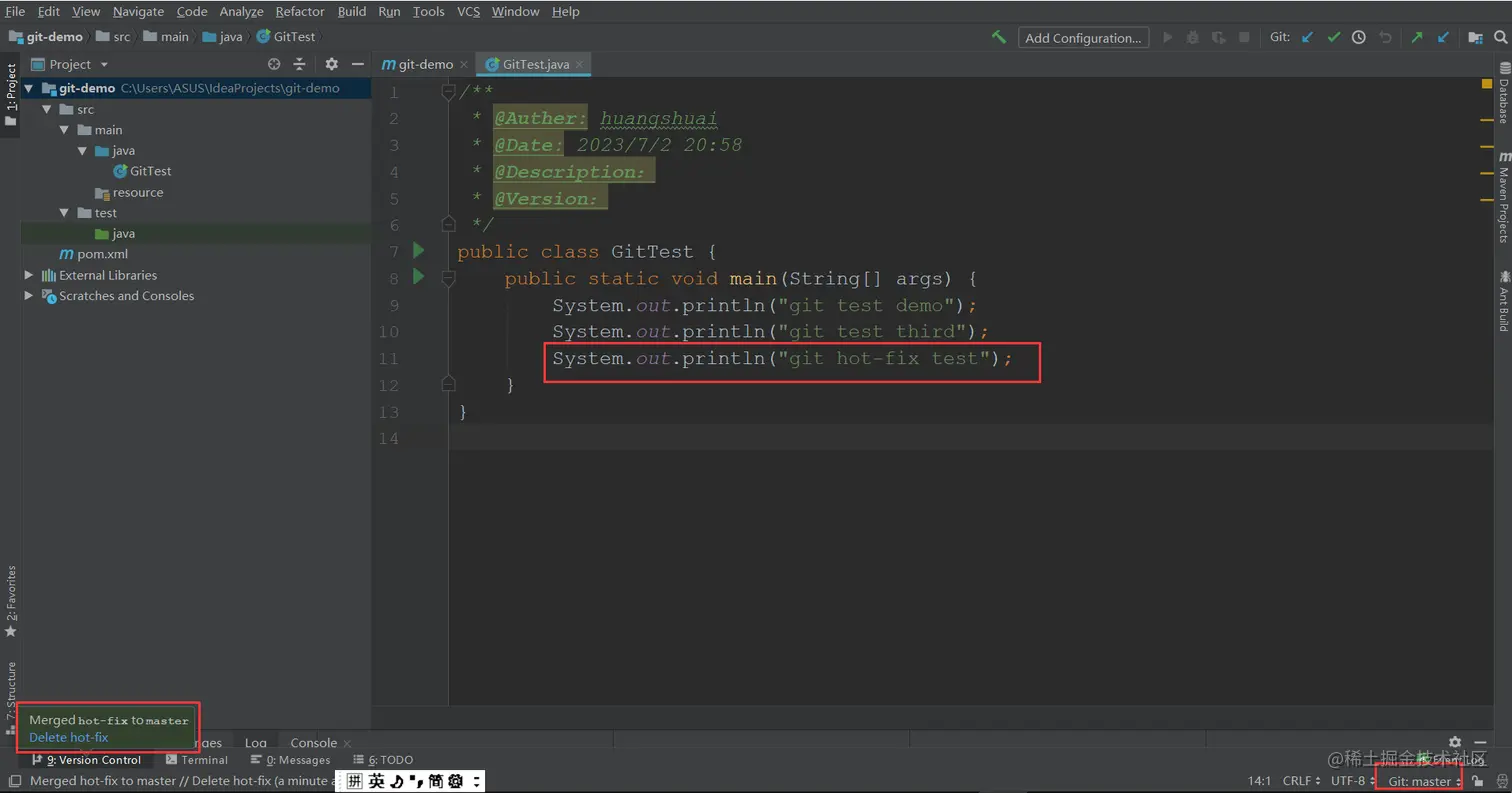Expand the External Libraries node
The image size is (1512, 793).
(x=29, y=275)
